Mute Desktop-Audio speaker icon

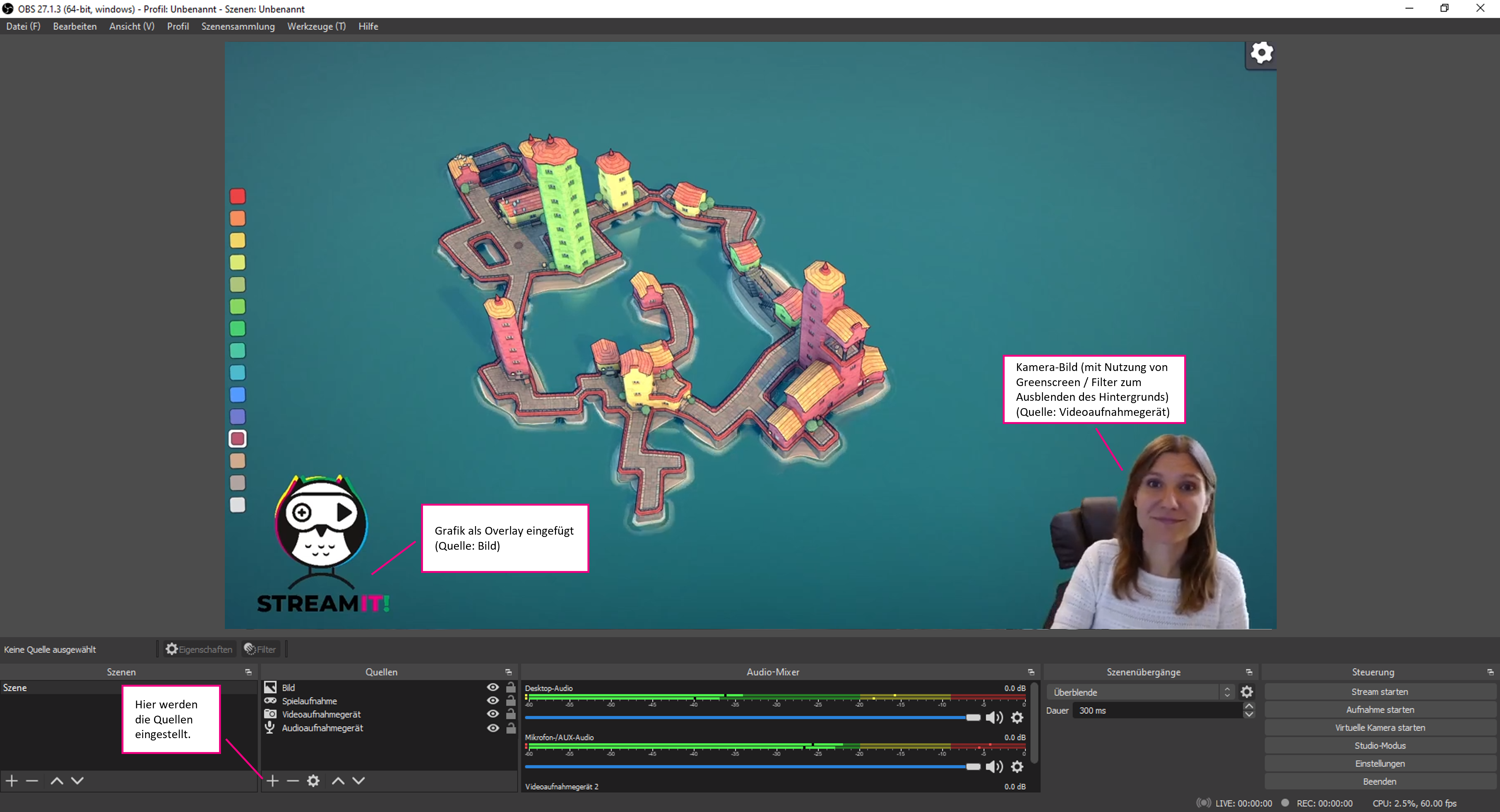(x=994, y=717)
